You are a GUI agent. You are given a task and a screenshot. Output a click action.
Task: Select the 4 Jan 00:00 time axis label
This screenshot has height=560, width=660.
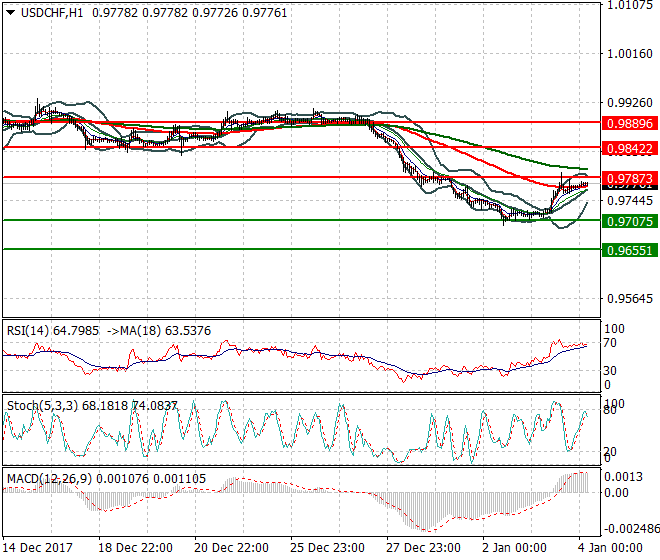click(x=610, y=548)
